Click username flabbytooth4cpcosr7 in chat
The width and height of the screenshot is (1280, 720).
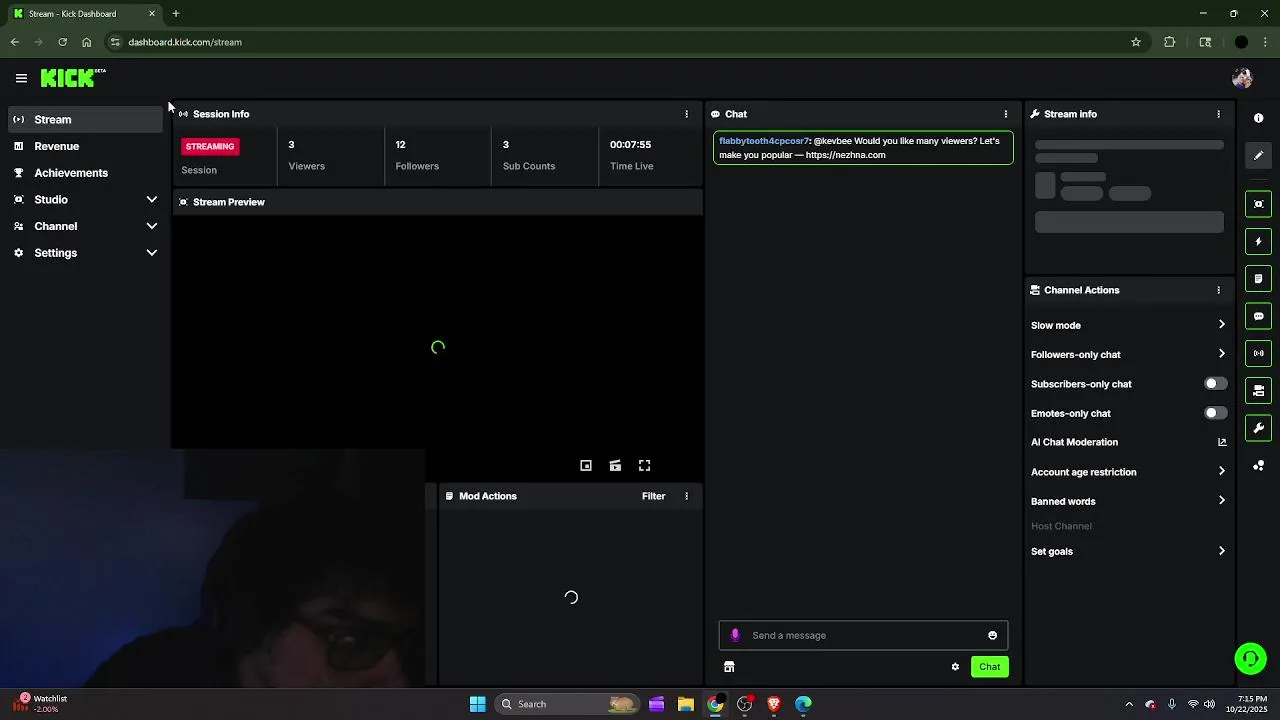pos(764,141)
